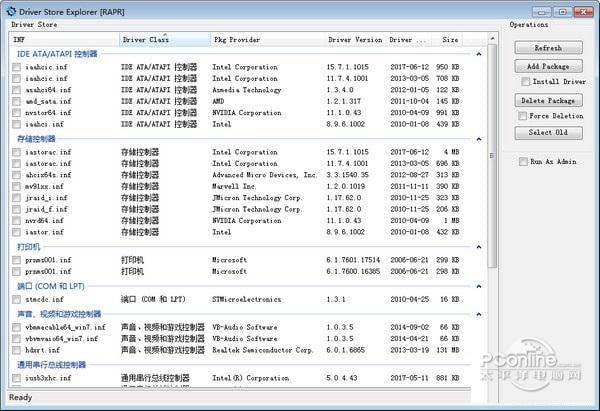Select the prnms001.inf version 6.1.7600.16385 cell
The height and width of the screenshot is (411, 600).
point(353,272)
